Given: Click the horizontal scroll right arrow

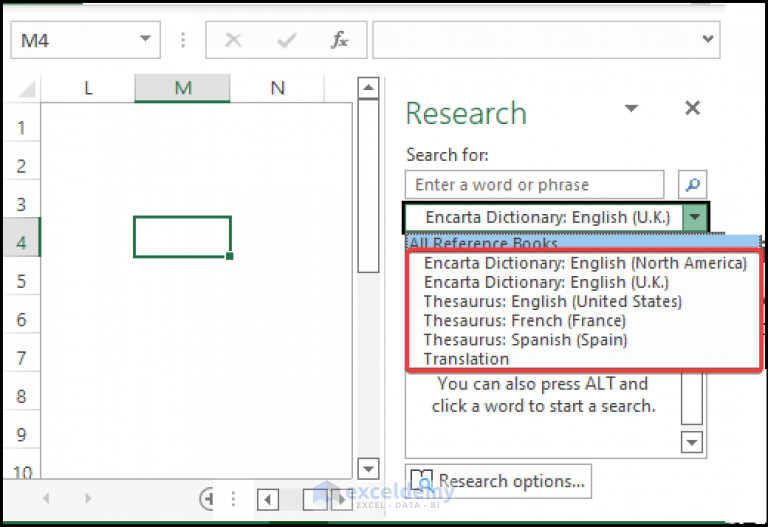Looking at the screenshot, I should pos(341,500).
